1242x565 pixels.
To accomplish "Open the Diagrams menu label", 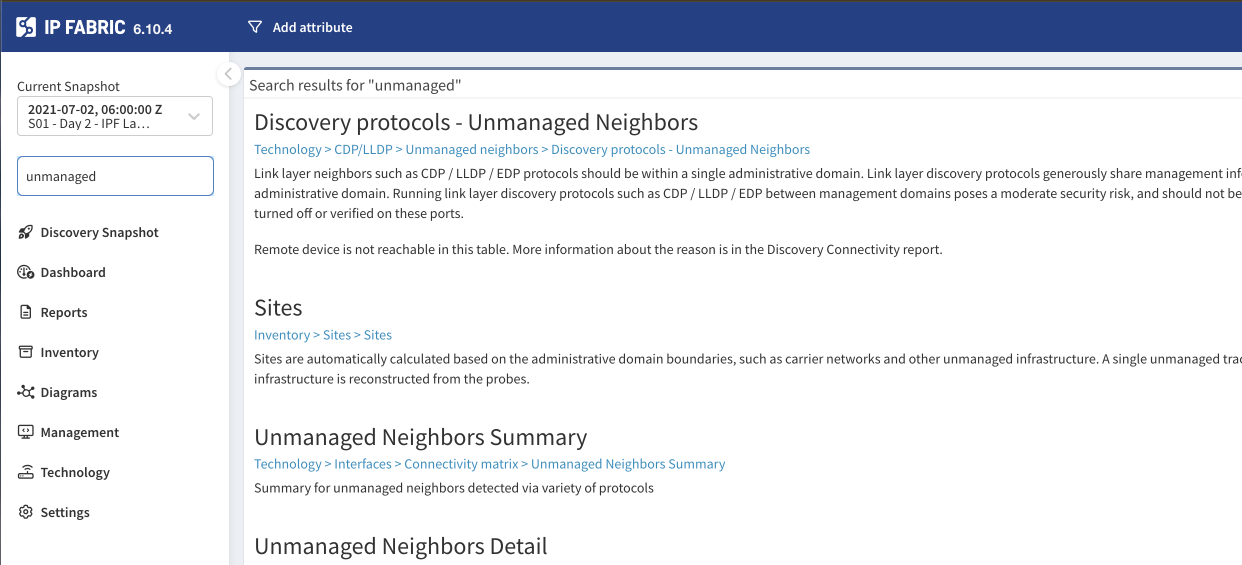I will coord(69,392).
